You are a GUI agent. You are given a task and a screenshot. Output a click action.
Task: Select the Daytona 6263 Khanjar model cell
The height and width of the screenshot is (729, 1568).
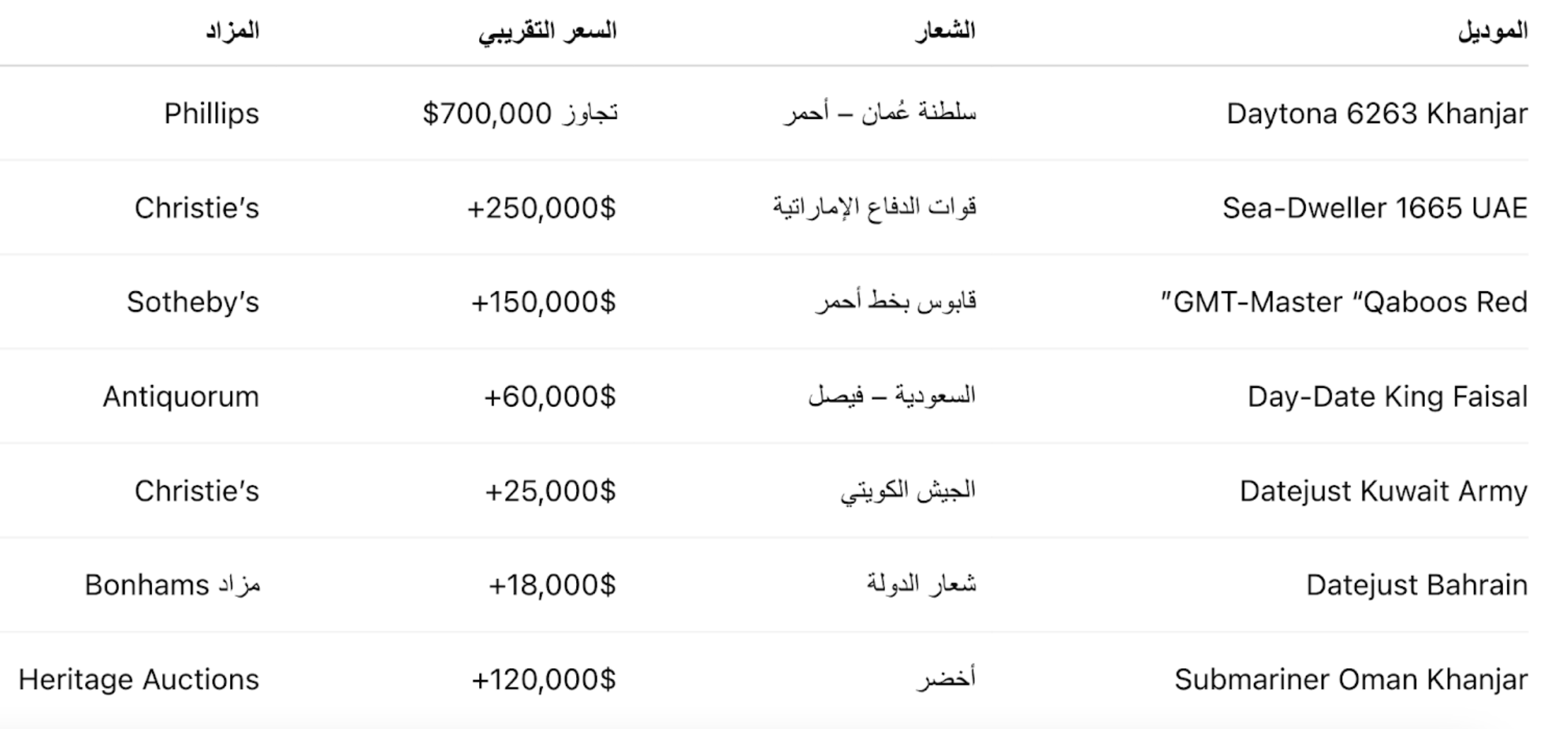click(1376, 114)
